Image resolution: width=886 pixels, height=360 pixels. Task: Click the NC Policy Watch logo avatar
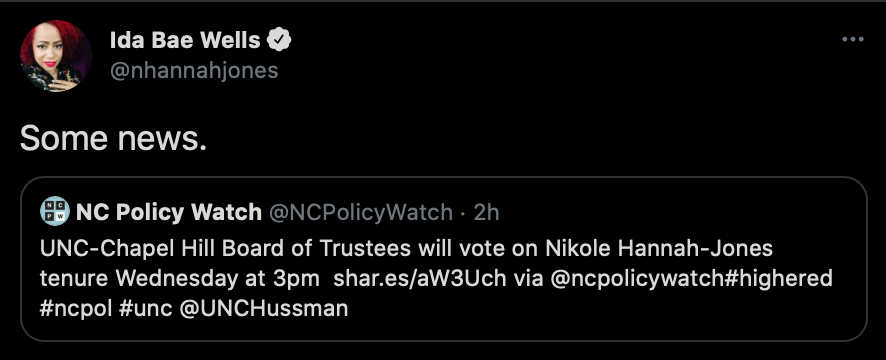pos(55,211)
